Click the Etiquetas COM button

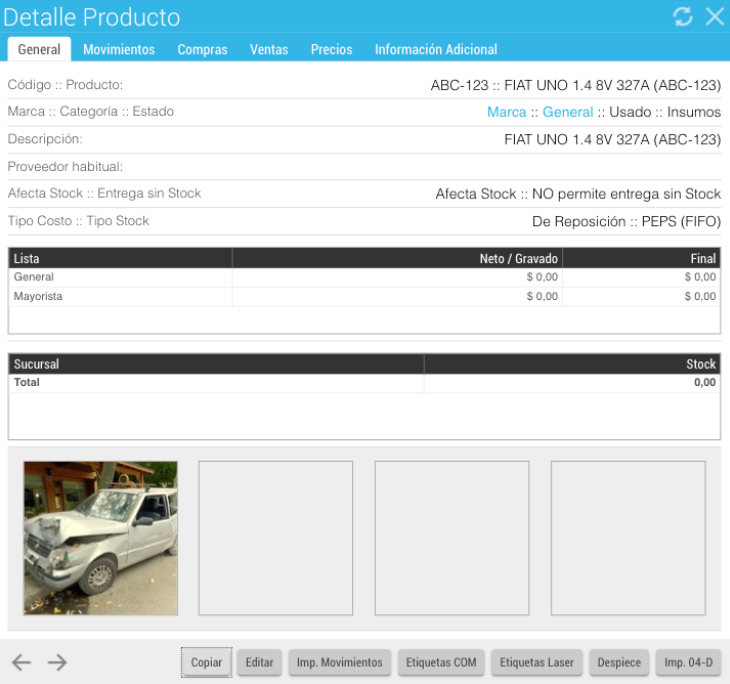(x=441, y=662)
